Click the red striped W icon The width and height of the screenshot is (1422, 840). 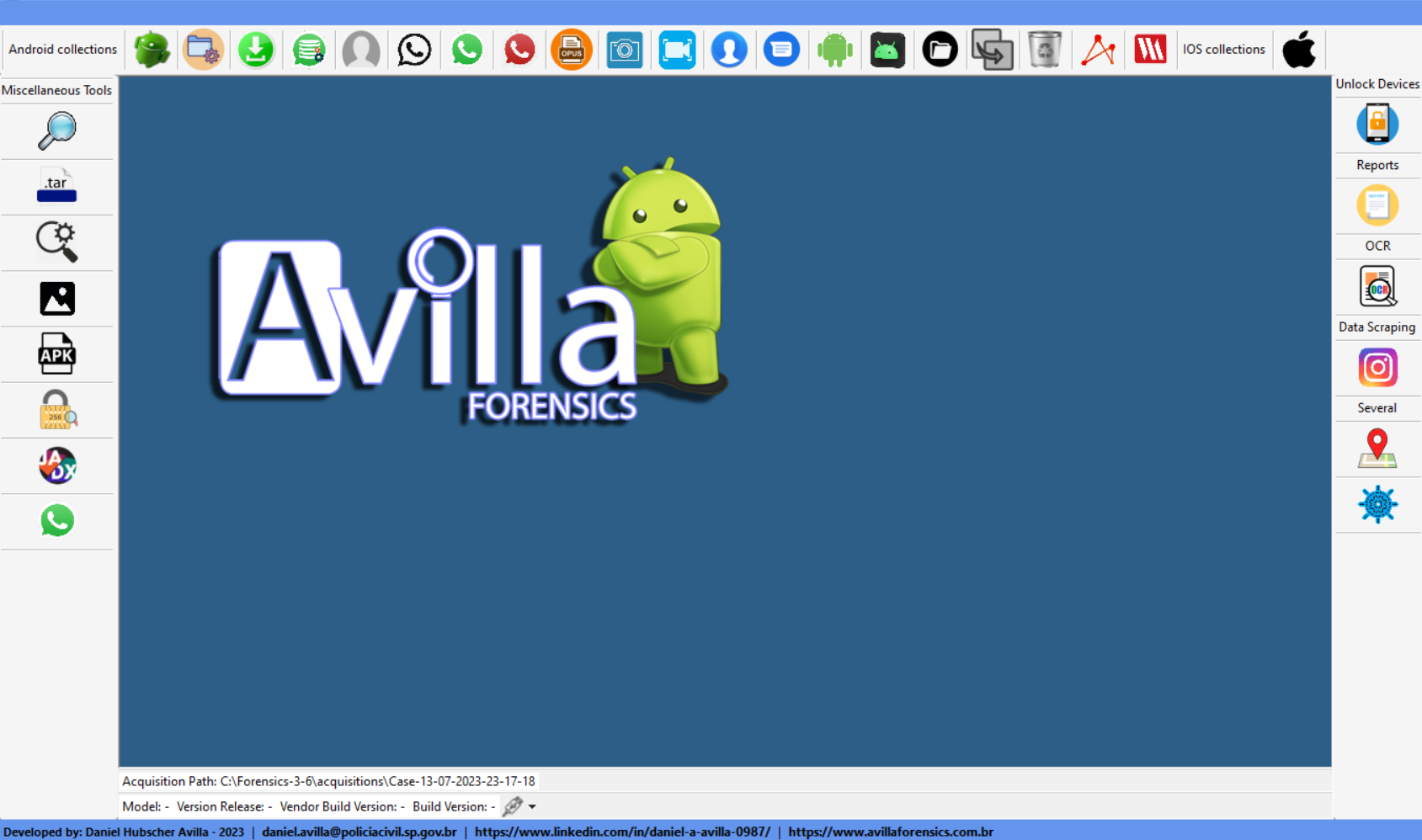click(x=1150, y=50)
